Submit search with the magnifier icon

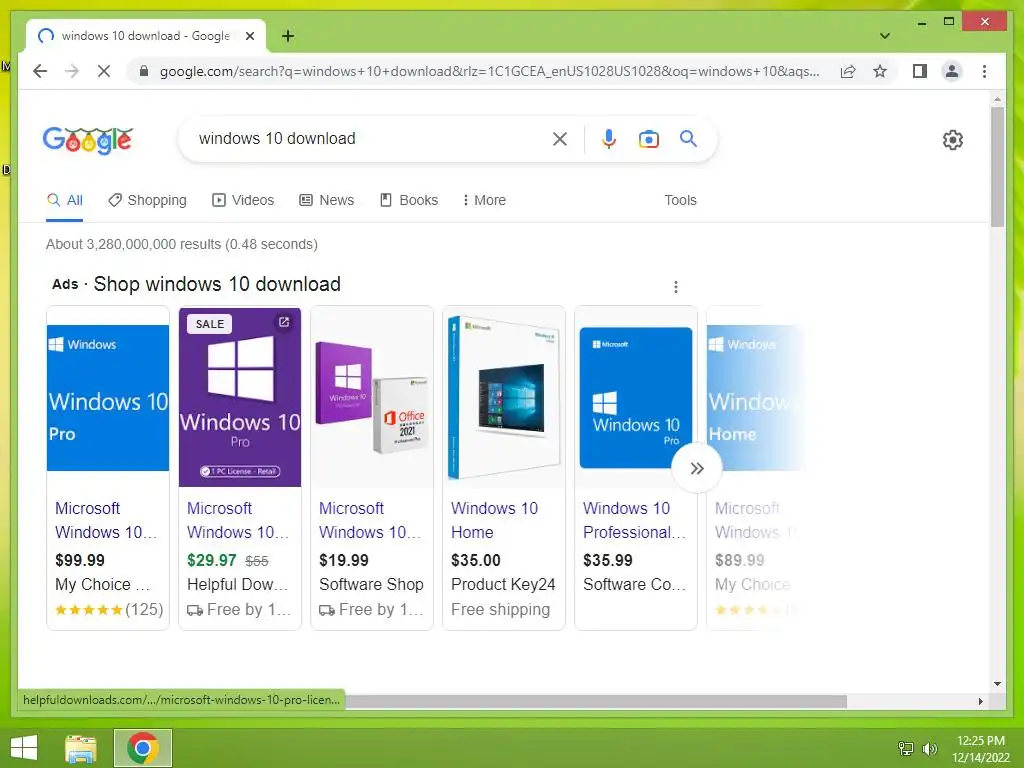point(688,138)
